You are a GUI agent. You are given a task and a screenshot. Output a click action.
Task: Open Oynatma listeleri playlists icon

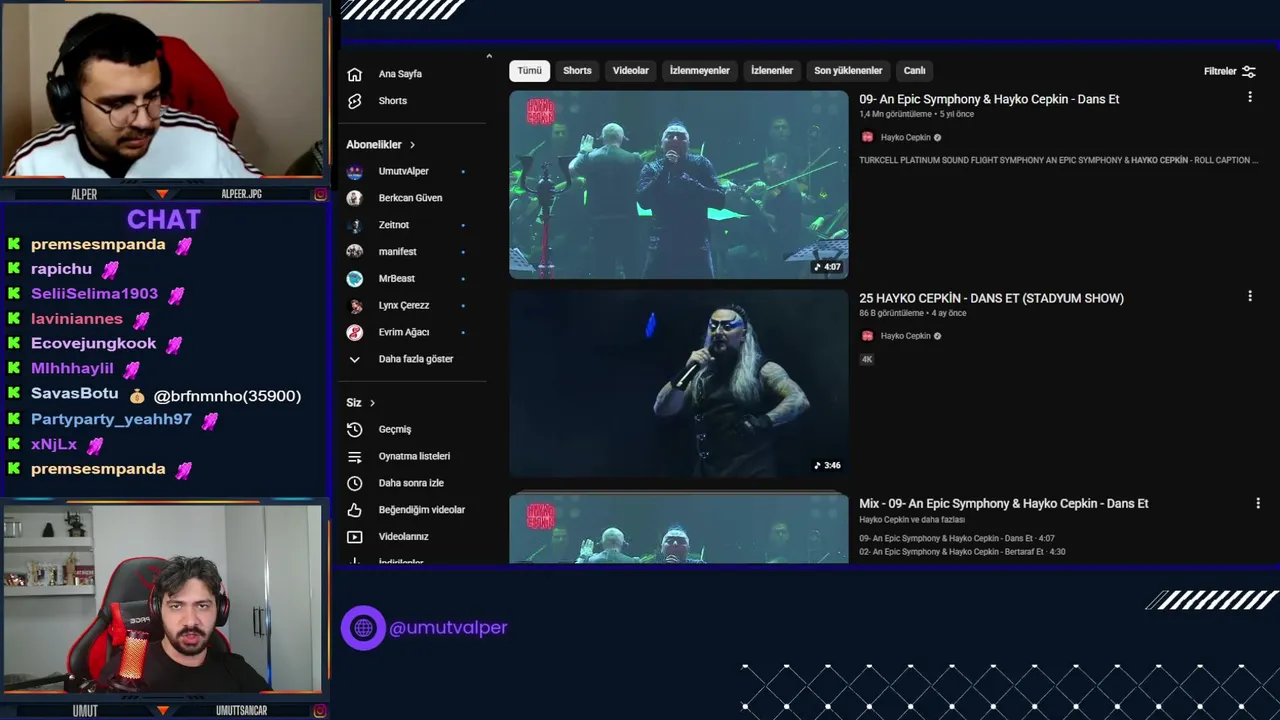click(x=354, y=456)
